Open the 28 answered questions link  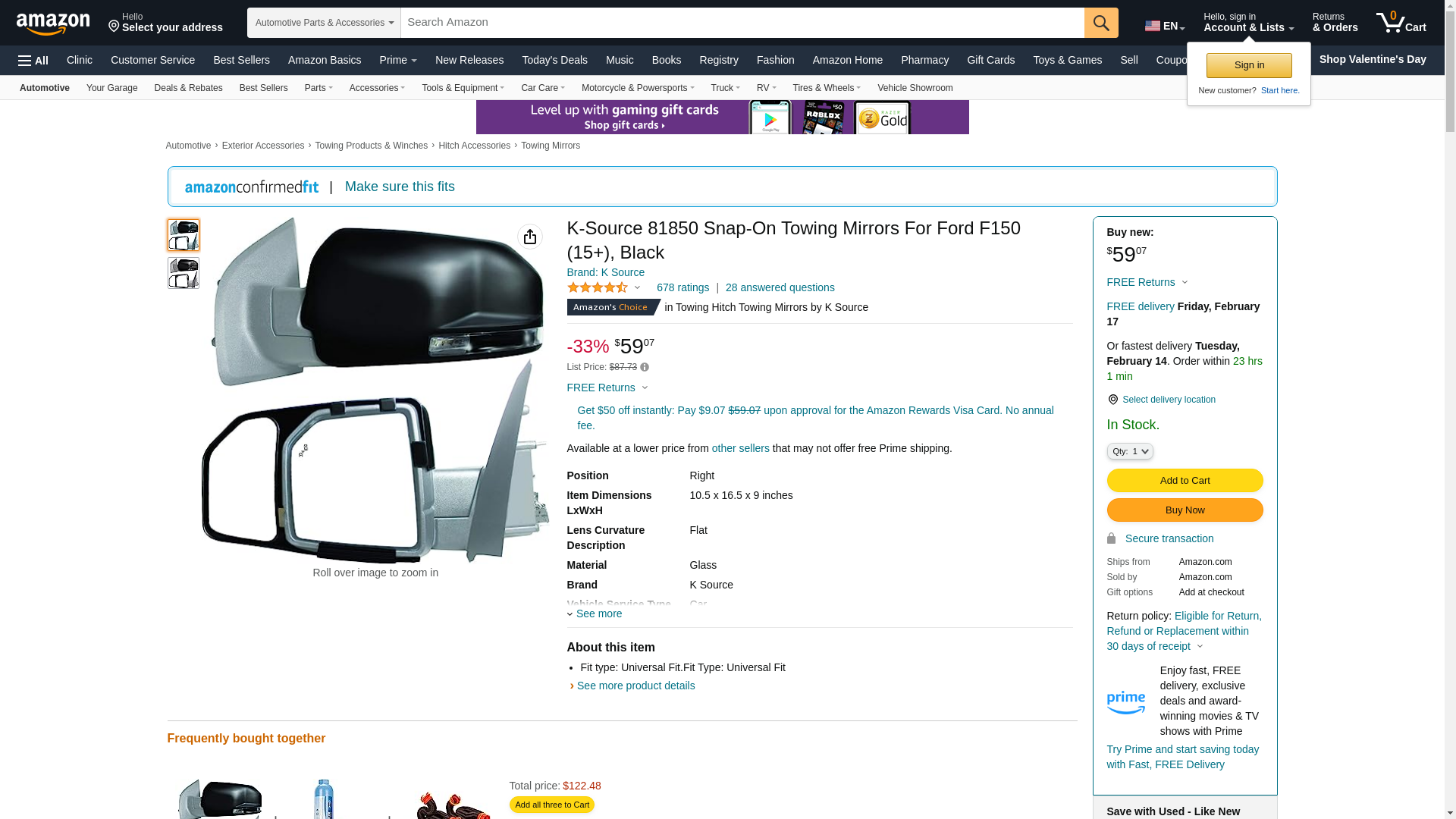coord(780,287)
